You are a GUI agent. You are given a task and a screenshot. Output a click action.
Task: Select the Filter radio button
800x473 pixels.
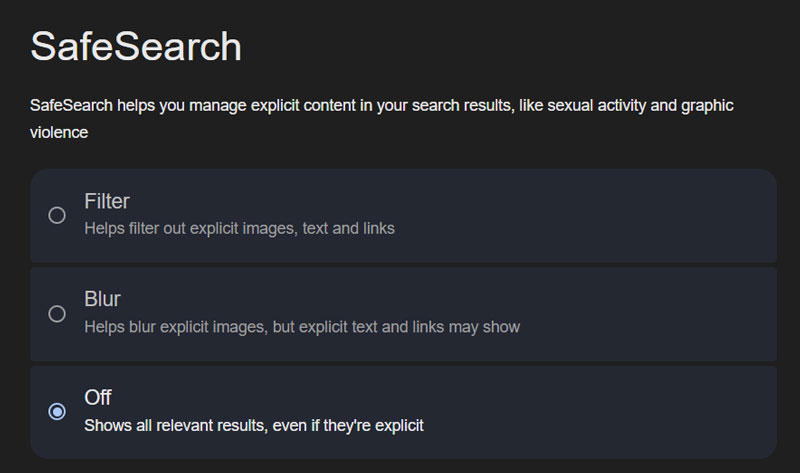click(57, 215)
